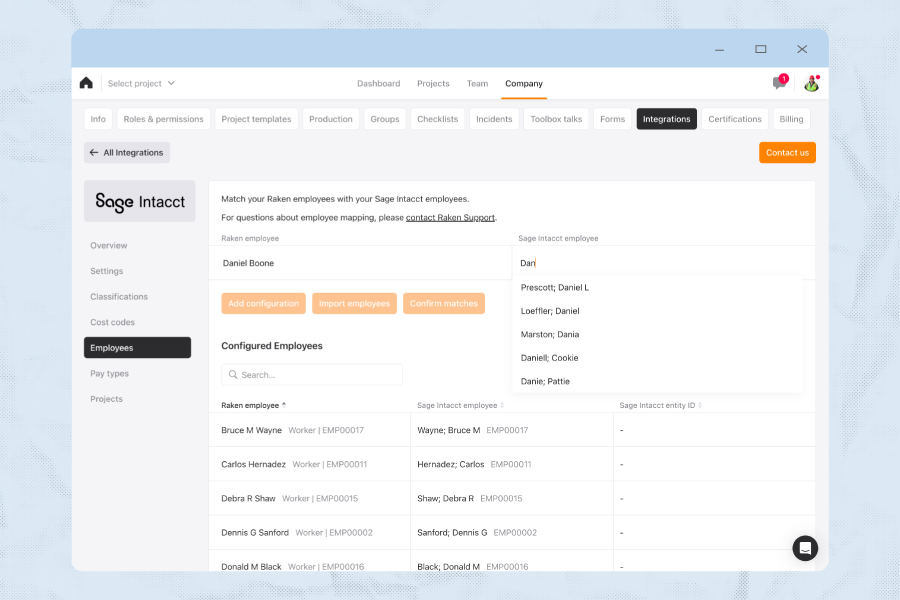900x600 pixels.
Task: Open the Intercom chat bubble
Action: pyautogui.click(x=805, y=548)
